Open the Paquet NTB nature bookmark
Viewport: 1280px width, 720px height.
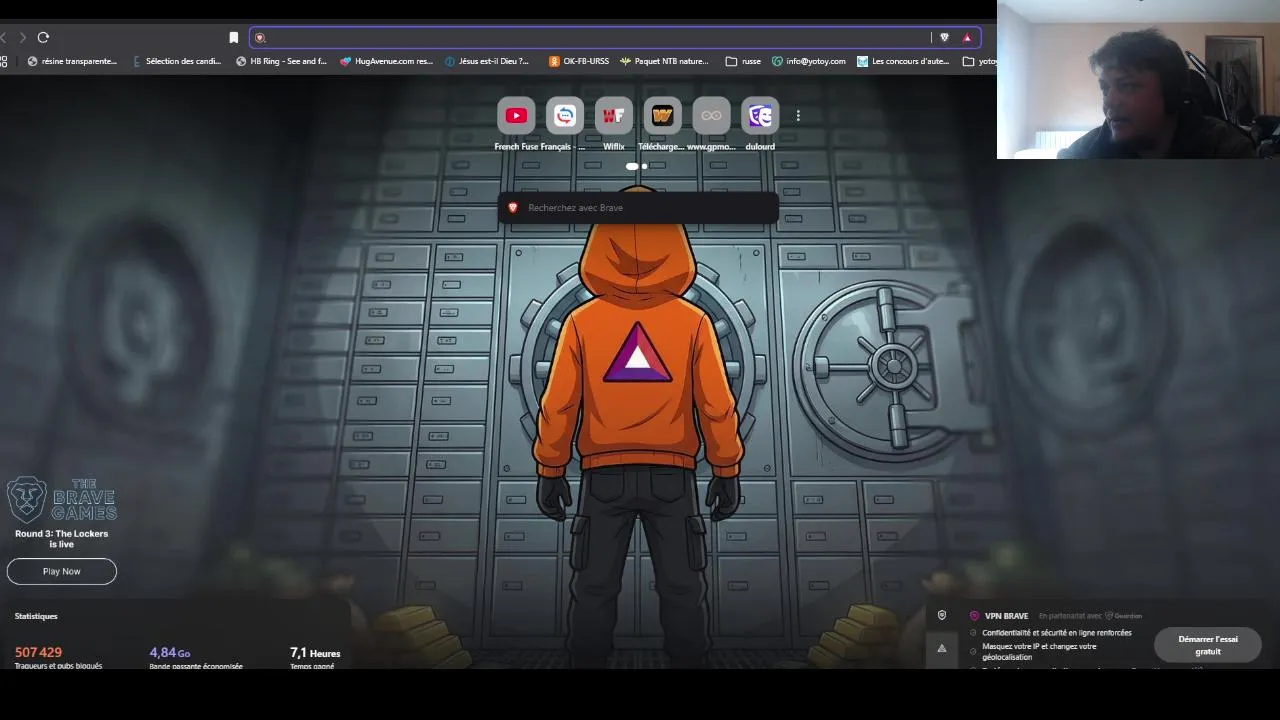coord(664,61)
